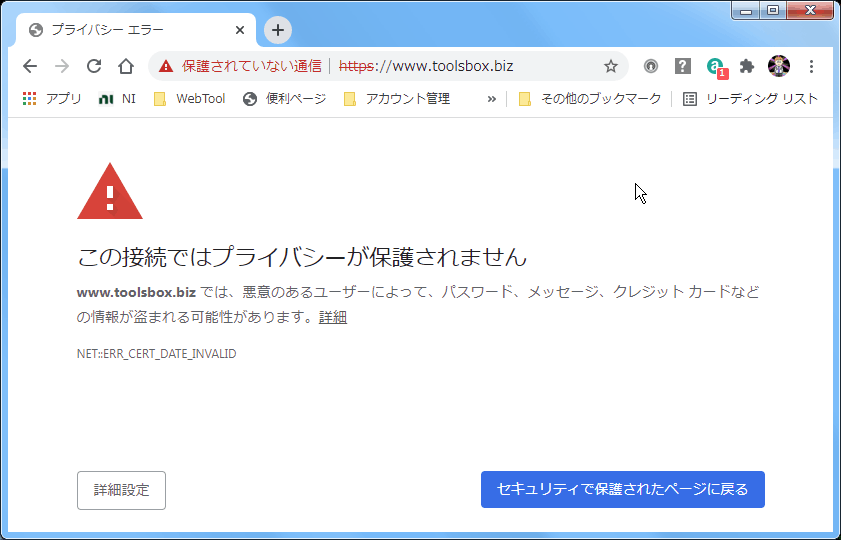The image size is (841, 540).
Task: Open a new tab
Action: (x=278, y=30)
